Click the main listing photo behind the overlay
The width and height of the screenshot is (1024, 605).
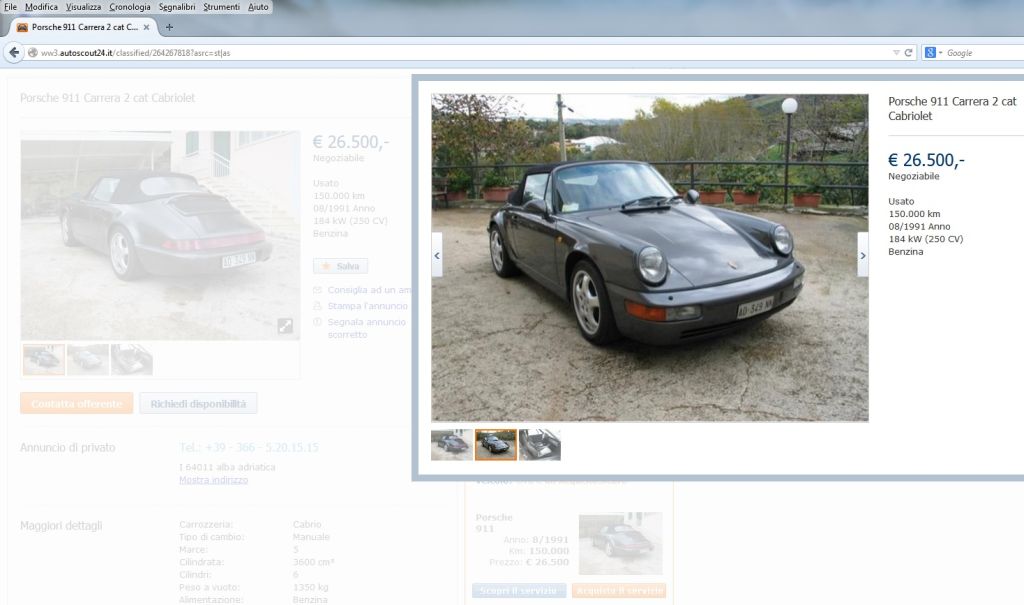point(160,235)
